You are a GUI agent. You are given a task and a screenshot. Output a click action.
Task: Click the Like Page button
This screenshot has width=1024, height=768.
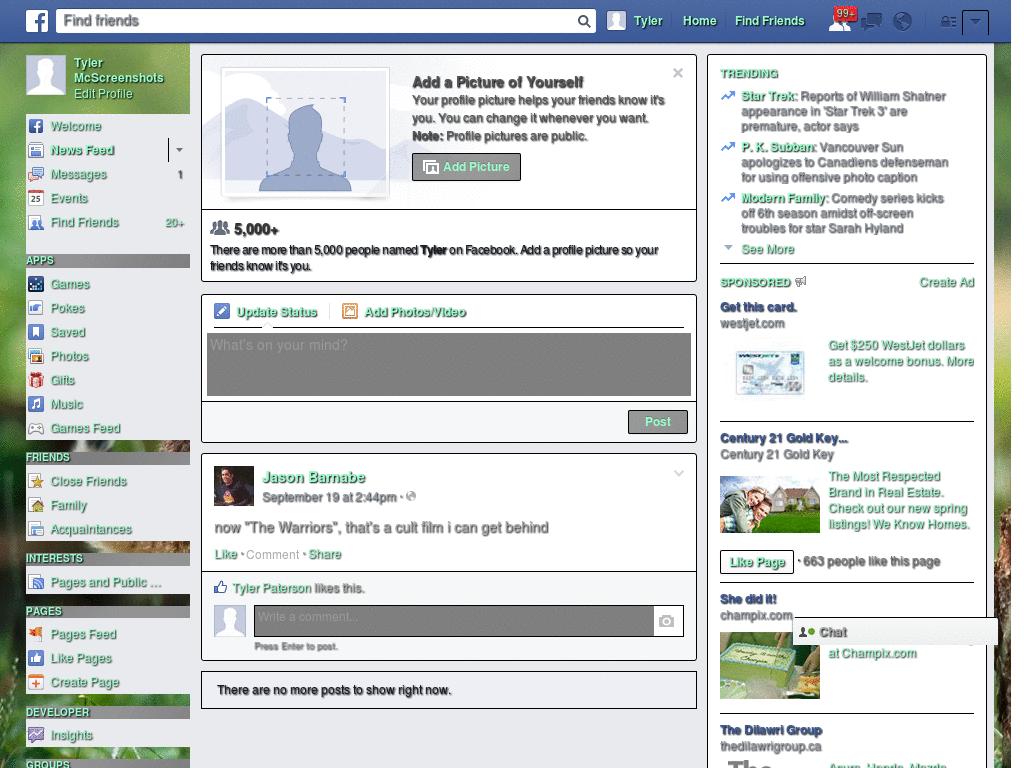757,562
